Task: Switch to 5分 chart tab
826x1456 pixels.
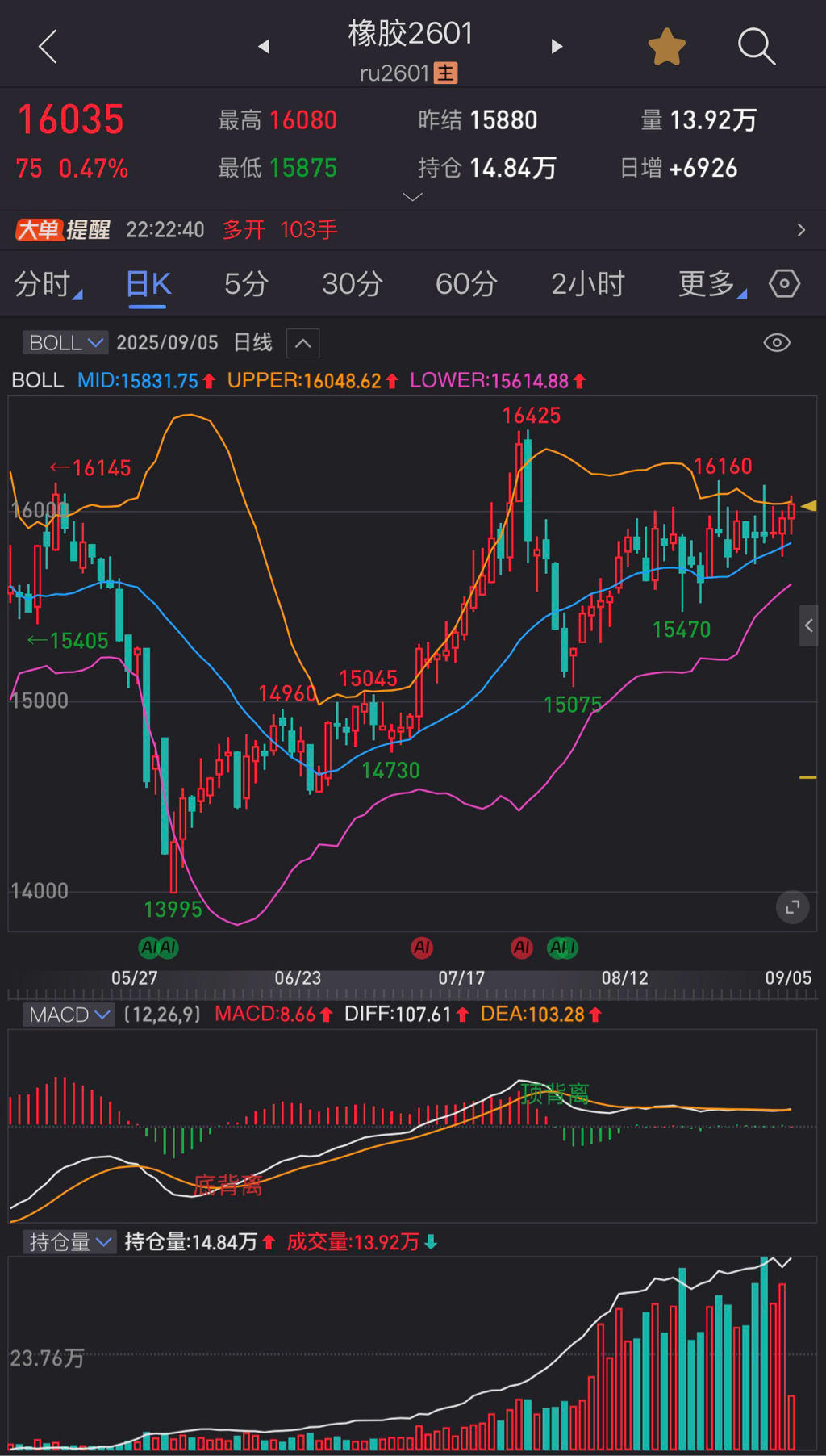Action: click(x=246, y=284)
